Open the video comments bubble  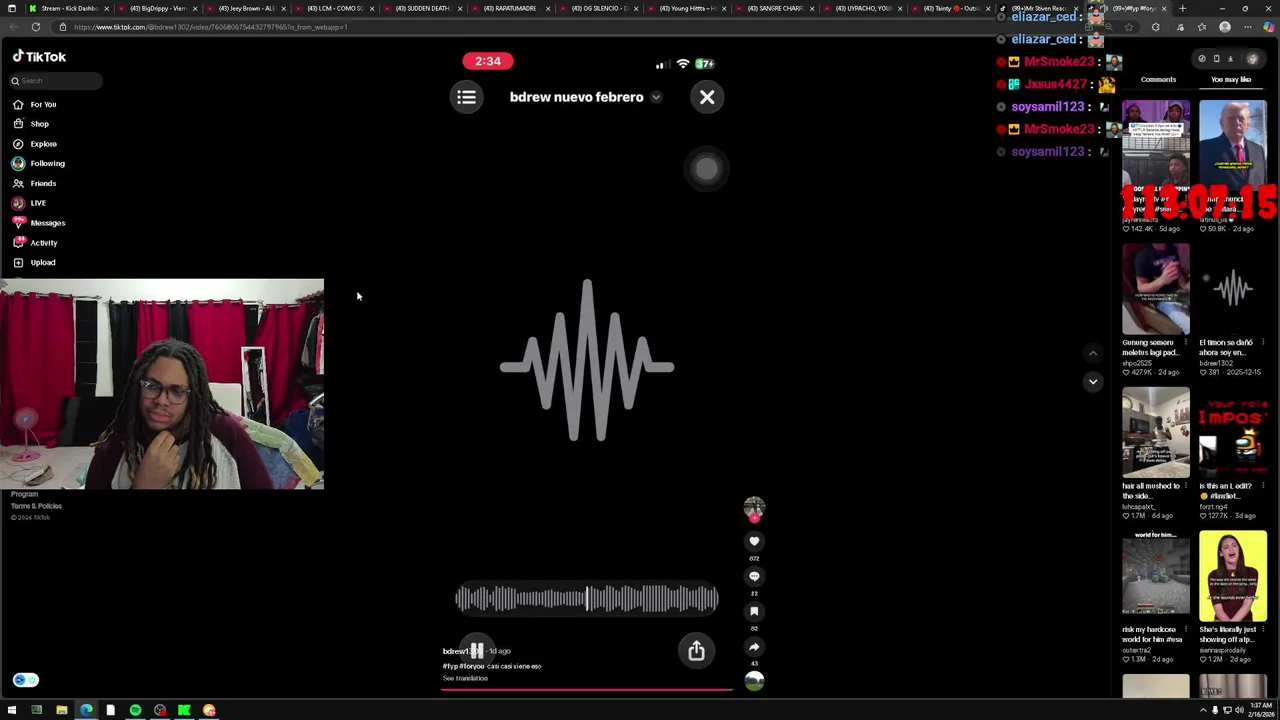pyautogui.click(x=754, y=576)
